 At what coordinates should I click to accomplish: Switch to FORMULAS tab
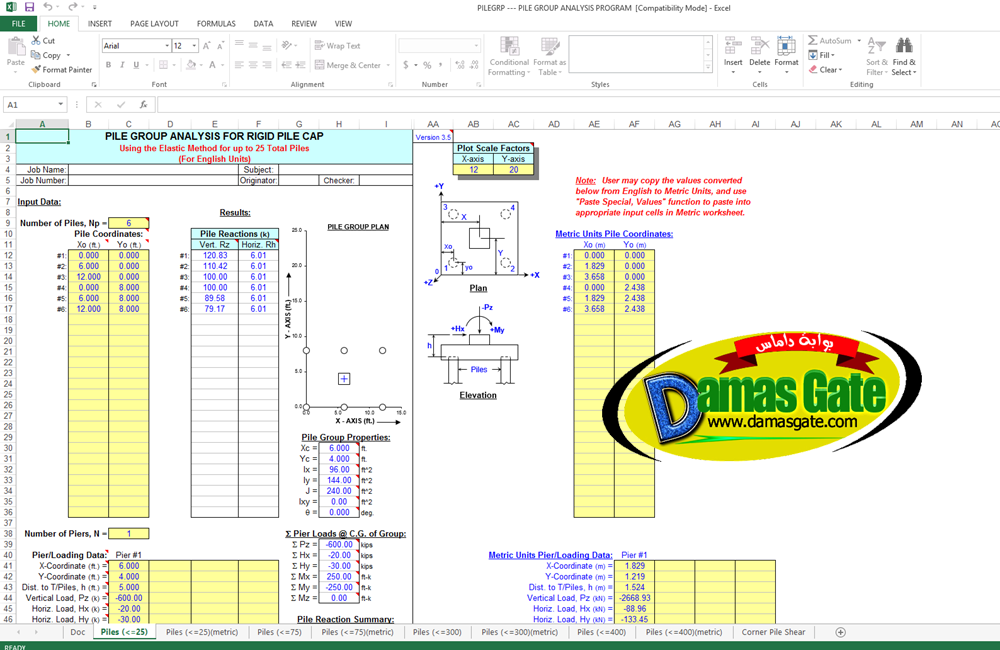[x=216, y=24]
